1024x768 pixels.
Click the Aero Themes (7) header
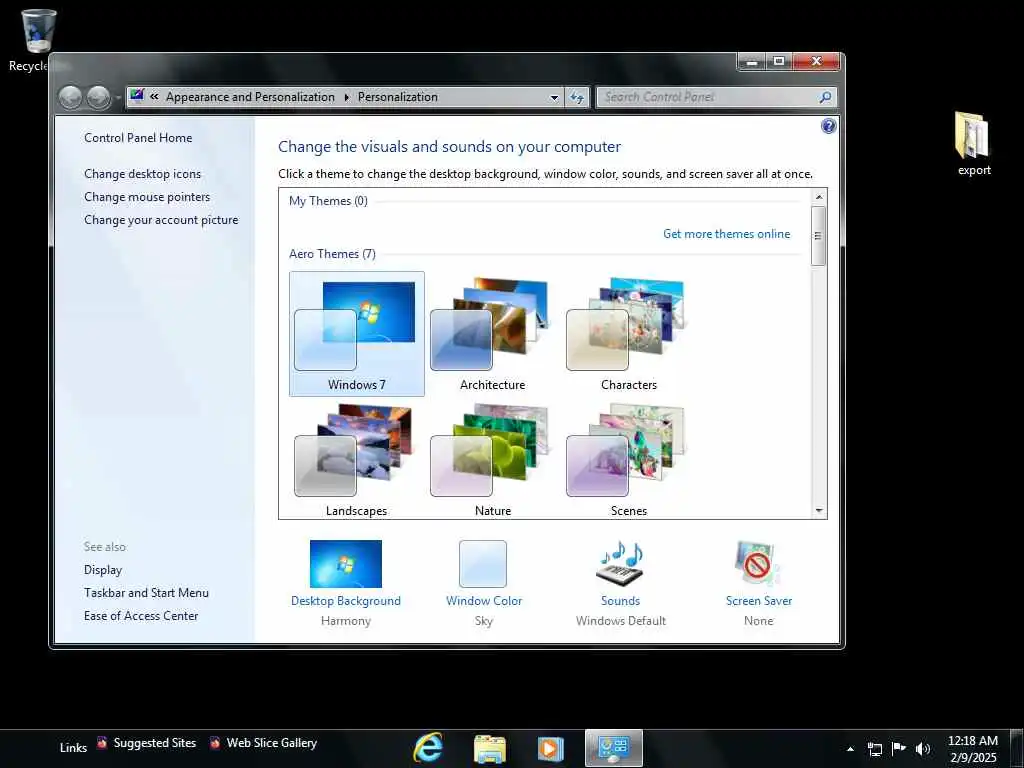pyautogui.click(x=332, y=254)
